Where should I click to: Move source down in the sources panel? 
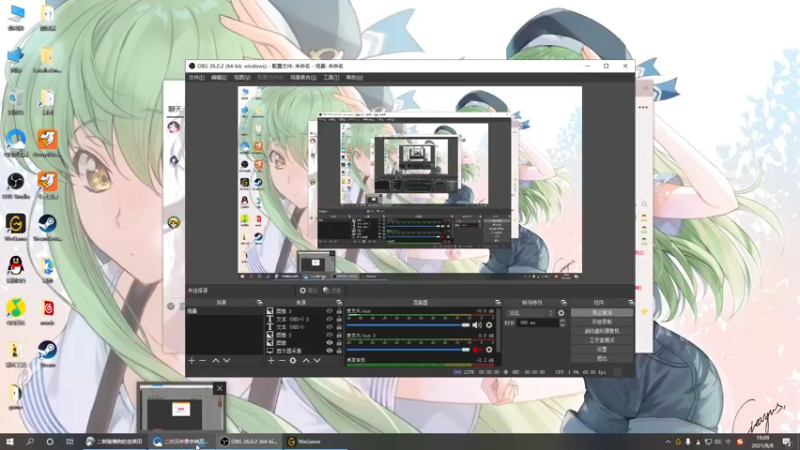[317, 361]
